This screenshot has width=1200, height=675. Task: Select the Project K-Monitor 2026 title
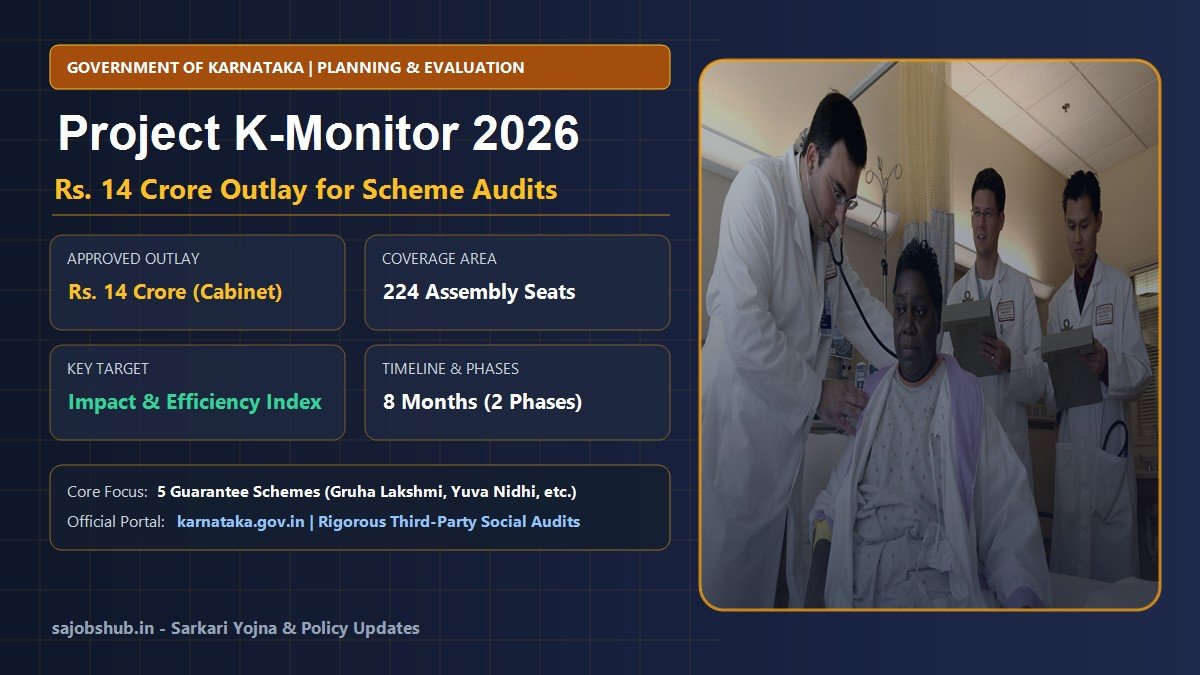(x=318, y=133)
